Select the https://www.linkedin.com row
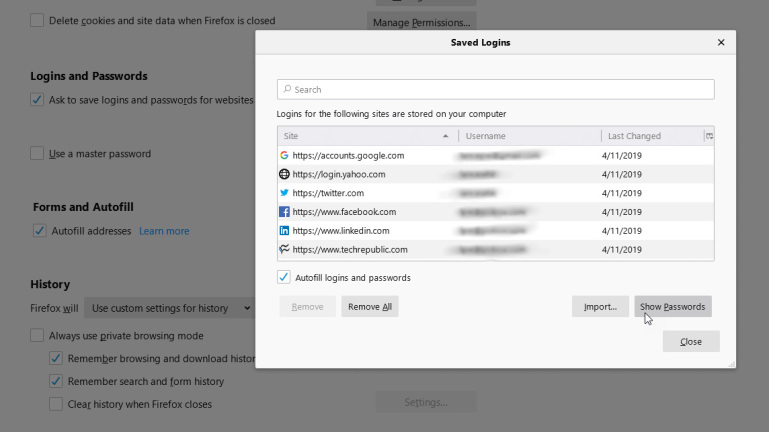This screenshot has width=769, height=432. coord(495,230)
